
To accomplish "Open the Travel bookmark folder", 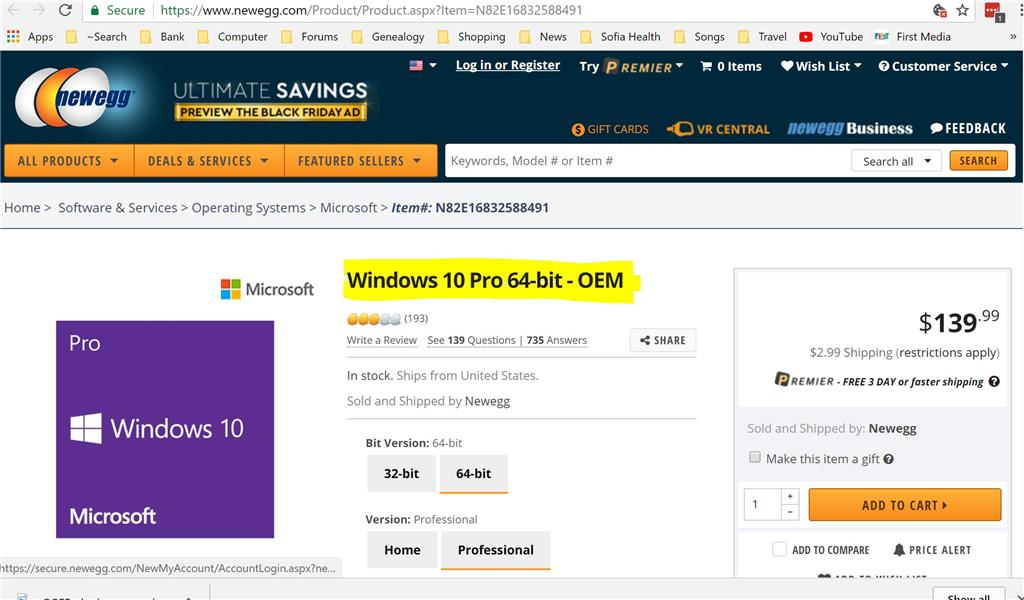I will point(763,37).
